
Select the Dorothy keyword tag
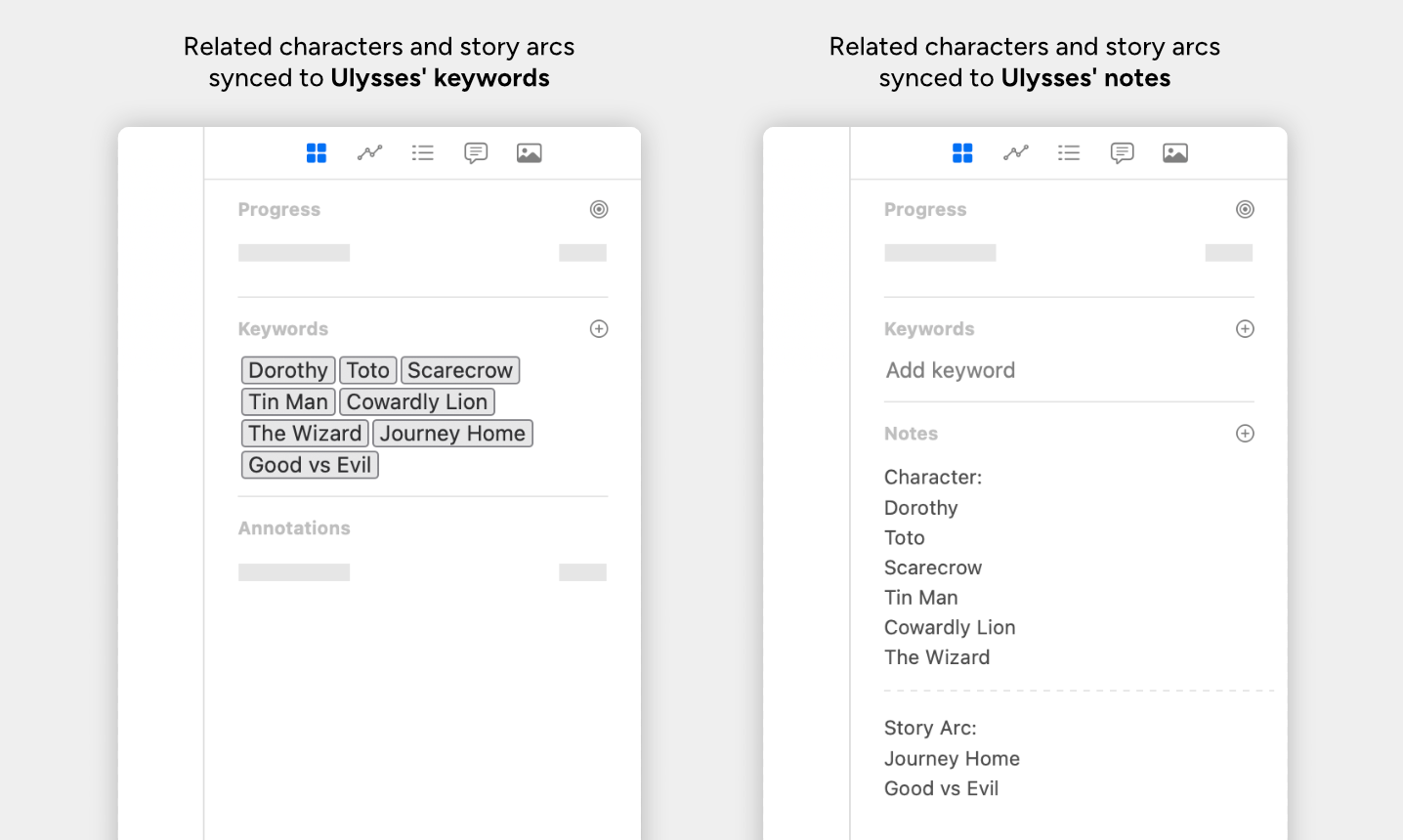tap(288, 370)
